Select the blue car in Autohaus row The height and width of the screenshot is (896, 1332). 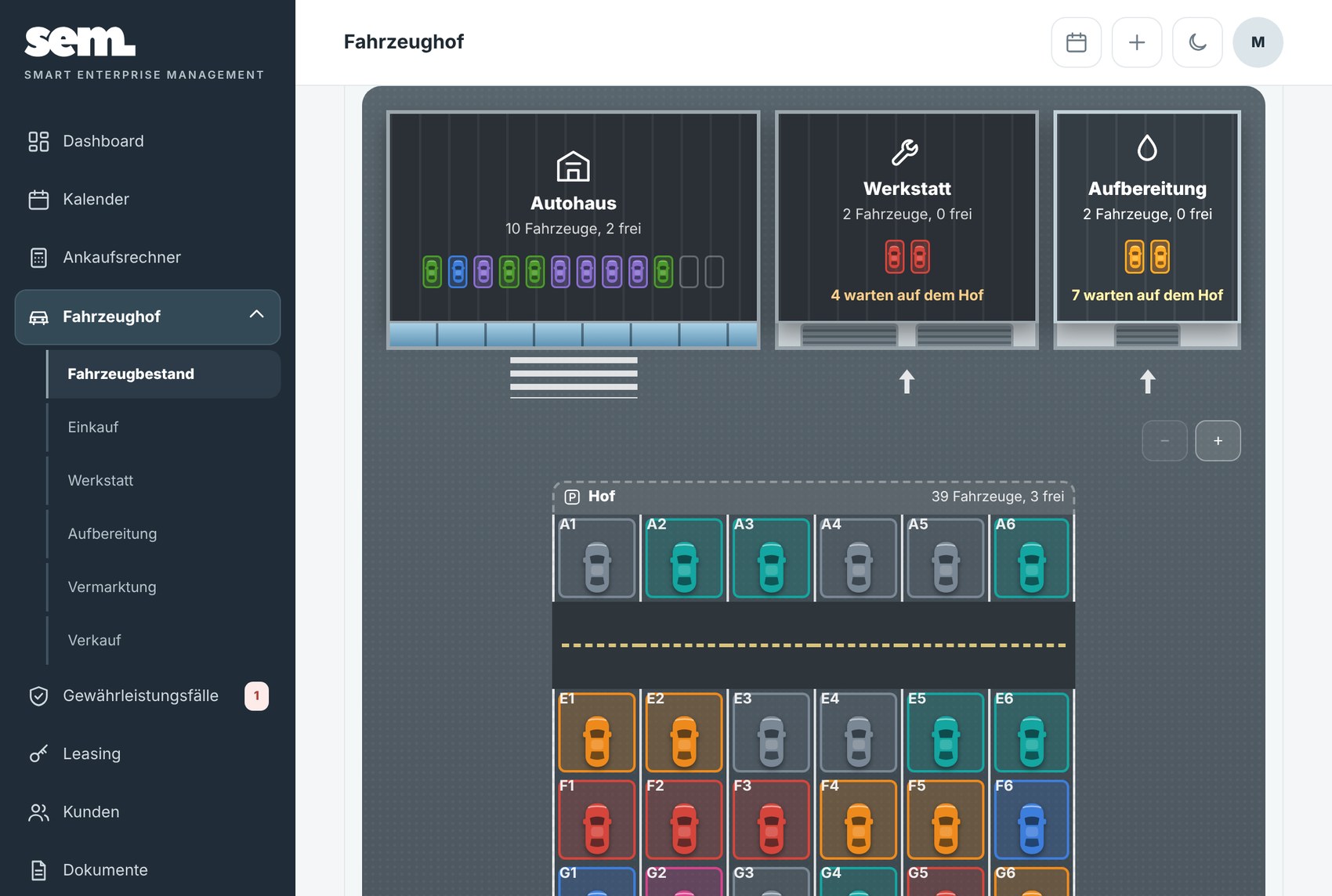[x=458, y=272]
